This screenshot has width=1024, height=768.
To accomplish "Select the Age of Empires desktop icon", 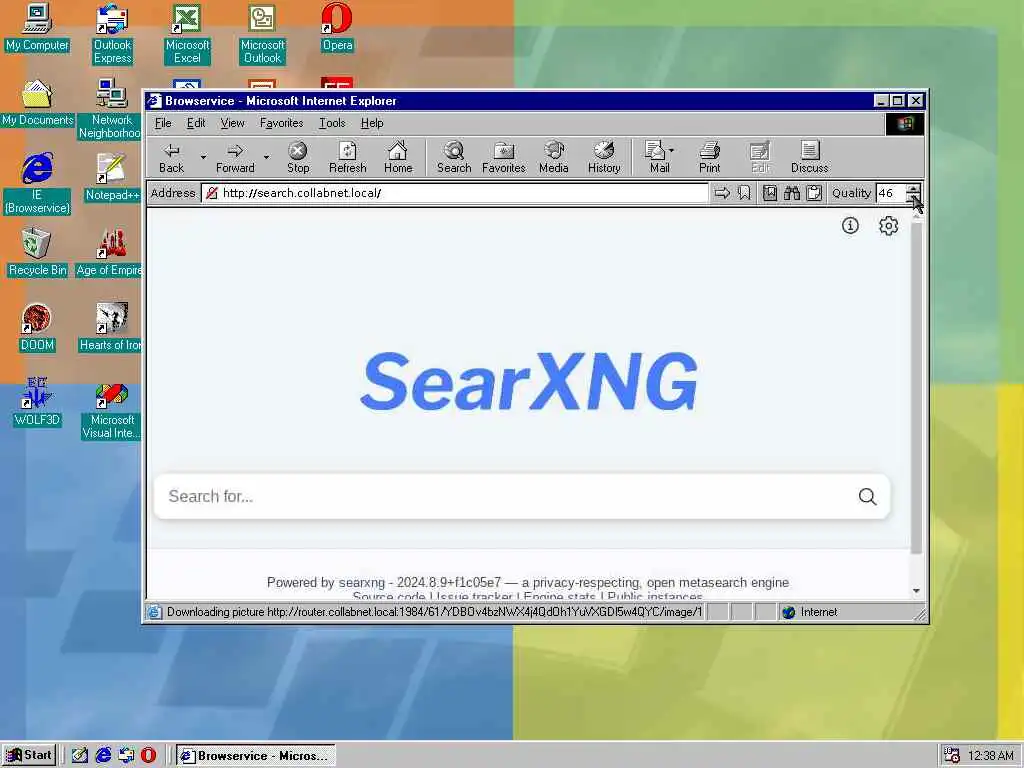I will pos(111,252).
